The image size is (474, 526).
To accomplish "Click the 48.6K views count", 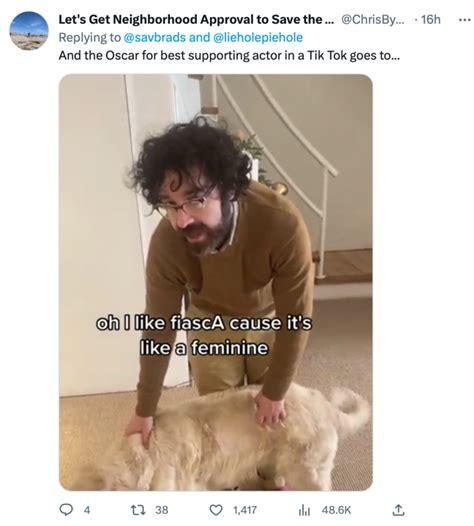I will 336,510.
